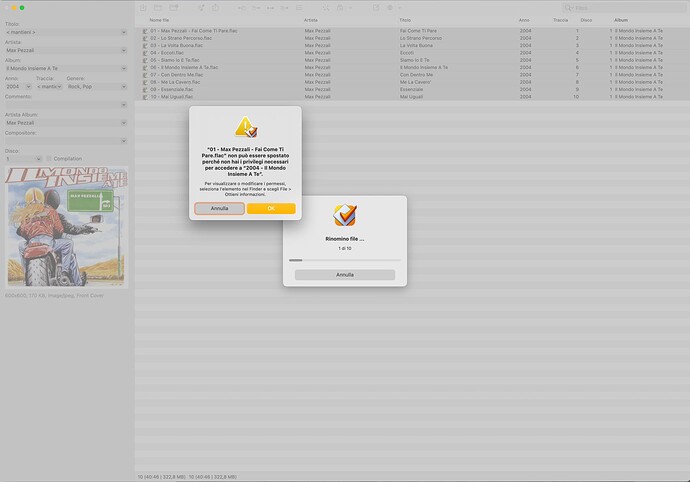Click the magnifier icon in the Filtro field
This screenshot has width=690, height=482.
pos(569,8)
